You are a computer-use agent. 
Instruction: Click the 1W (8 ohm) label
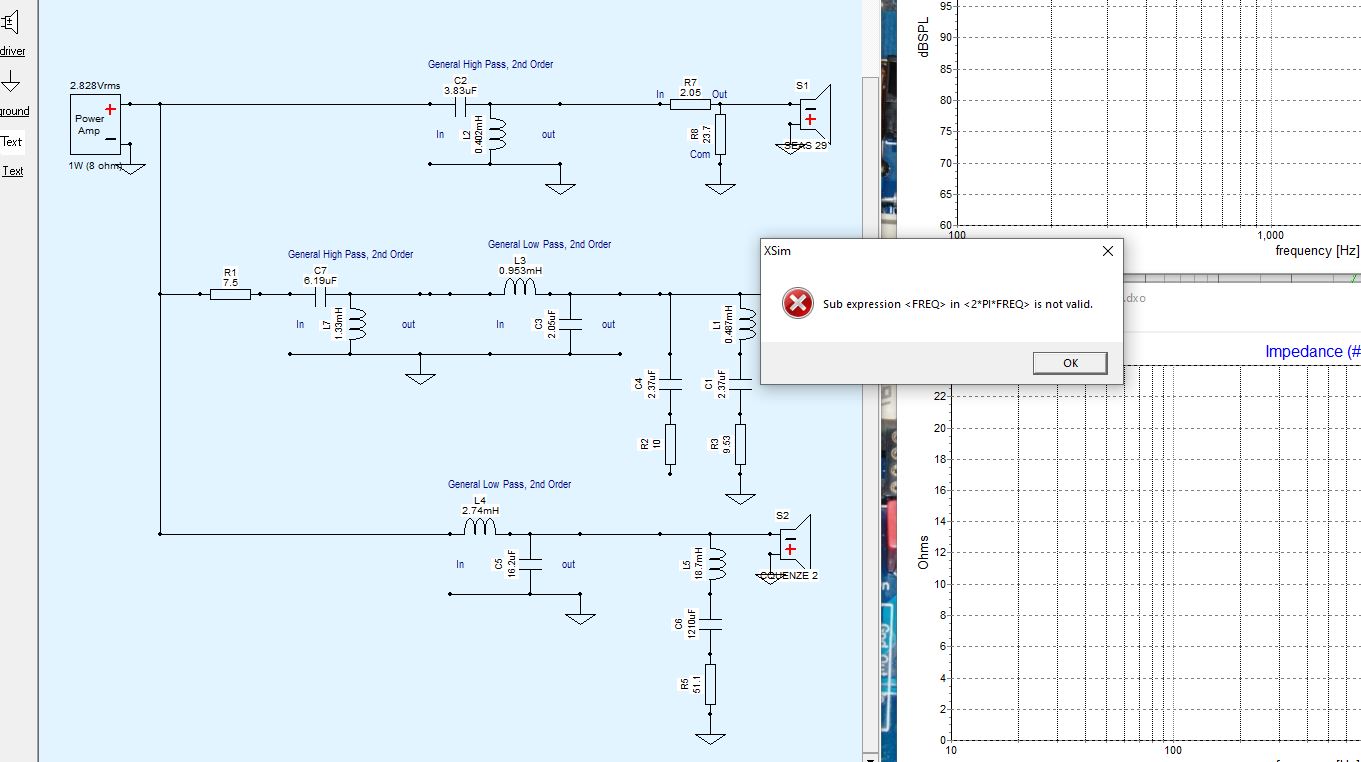coord(96,165)
